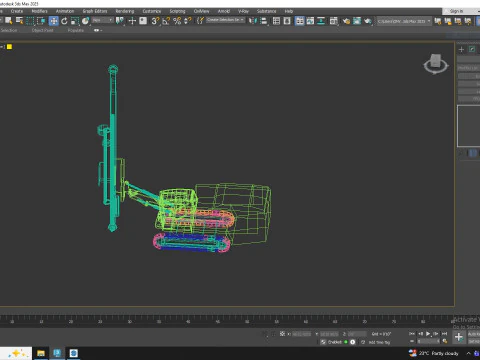Open the Layer Explorer
Screen dimensions: 480x360
tap(287, 21)
